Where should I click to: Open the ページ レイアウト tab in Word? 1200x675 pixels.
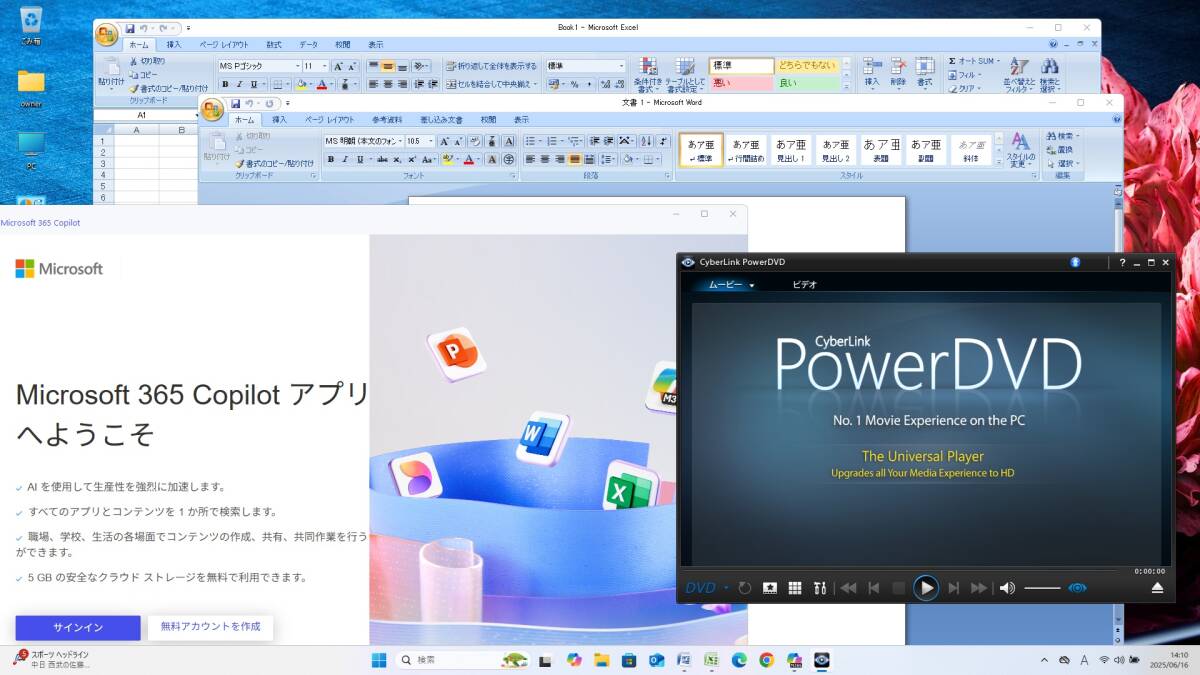point(329,119)
